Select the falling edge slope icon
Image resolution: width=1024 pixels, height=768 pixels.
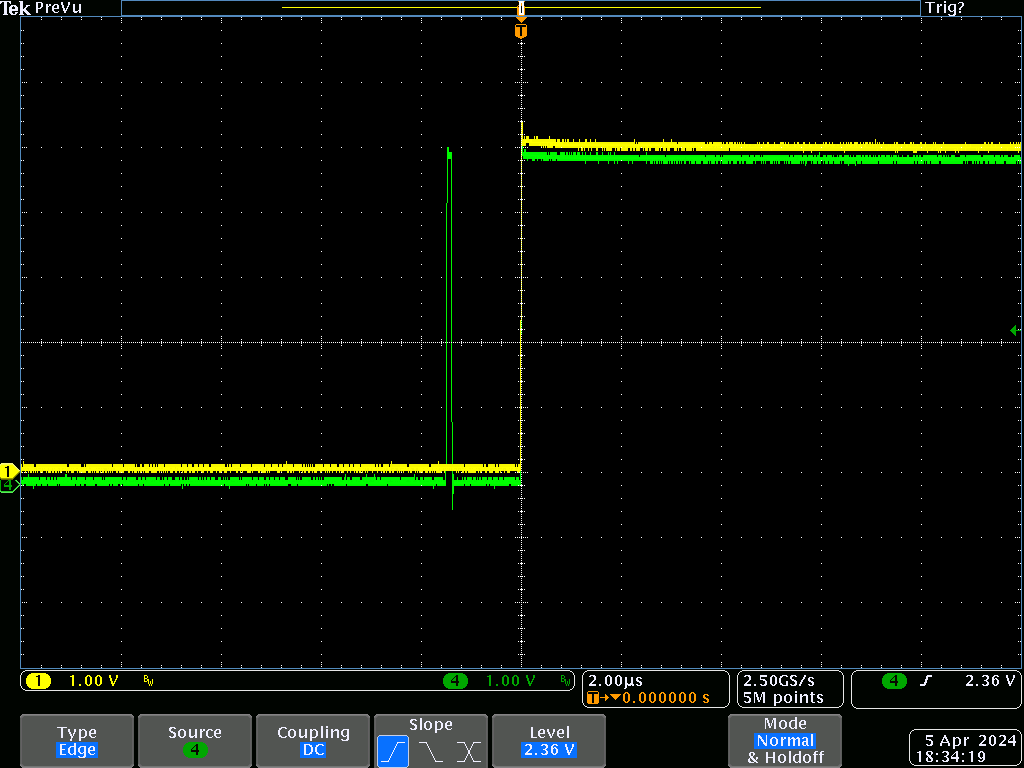click(x=431, y=751)
